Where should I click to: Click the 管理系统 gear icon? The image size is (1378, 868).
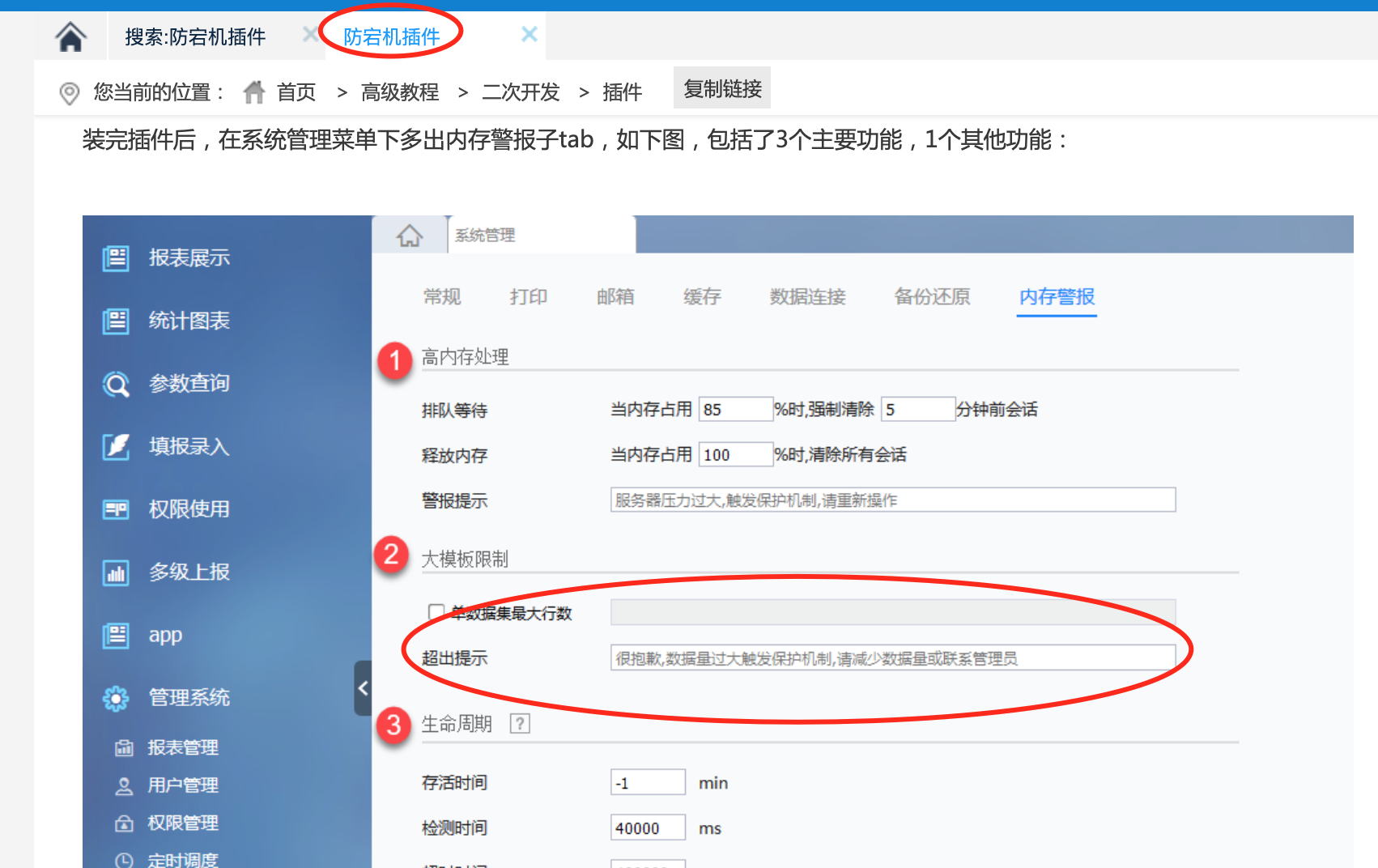click(116, 698)
